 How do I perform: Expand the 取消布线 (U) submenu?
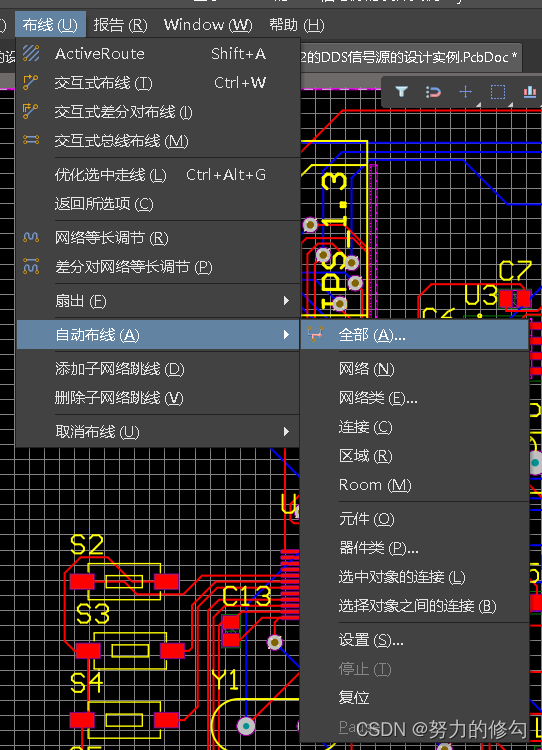(x=158, y=432)
